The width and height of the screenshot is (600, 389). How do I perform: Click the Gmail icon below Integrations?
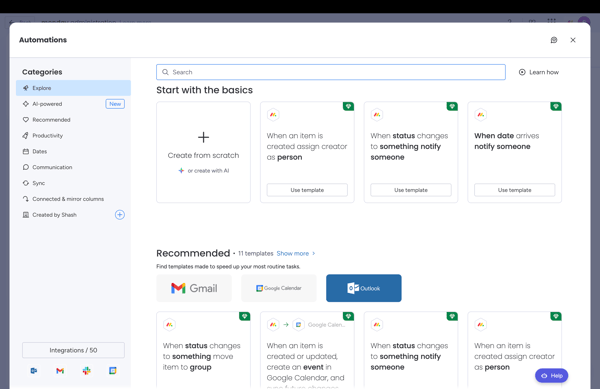click(x=60, y=371)
